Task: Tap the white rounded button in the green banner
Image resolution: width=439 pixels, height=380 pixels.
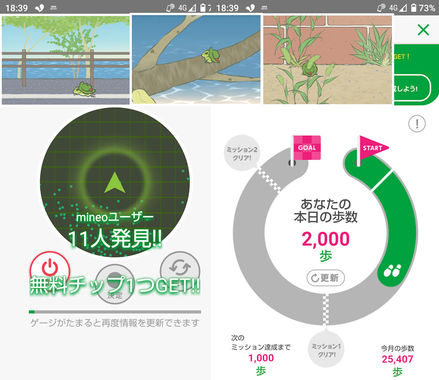Action: pos(412,88)
